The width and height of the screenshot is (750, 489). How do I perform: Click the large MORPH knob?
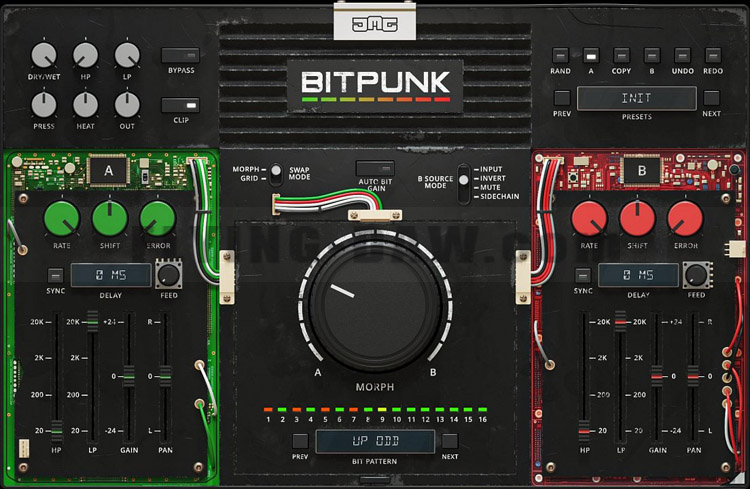(x=375, y=305)
